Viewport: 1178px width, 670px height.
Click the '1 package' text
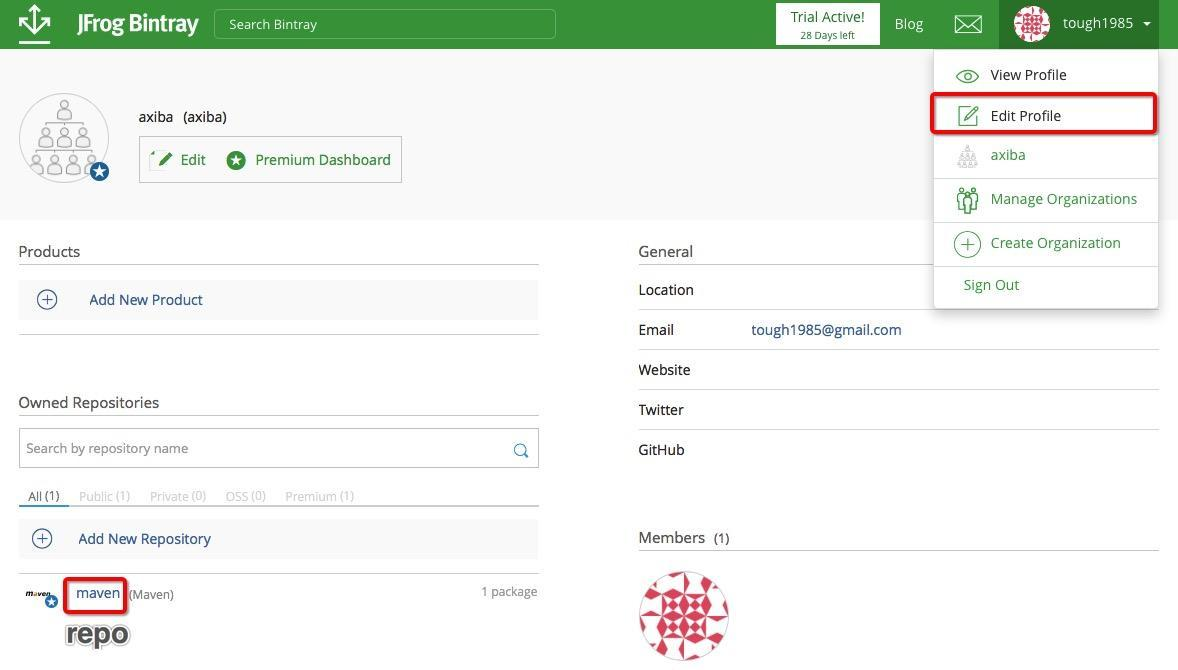click(x=509, y=592)
